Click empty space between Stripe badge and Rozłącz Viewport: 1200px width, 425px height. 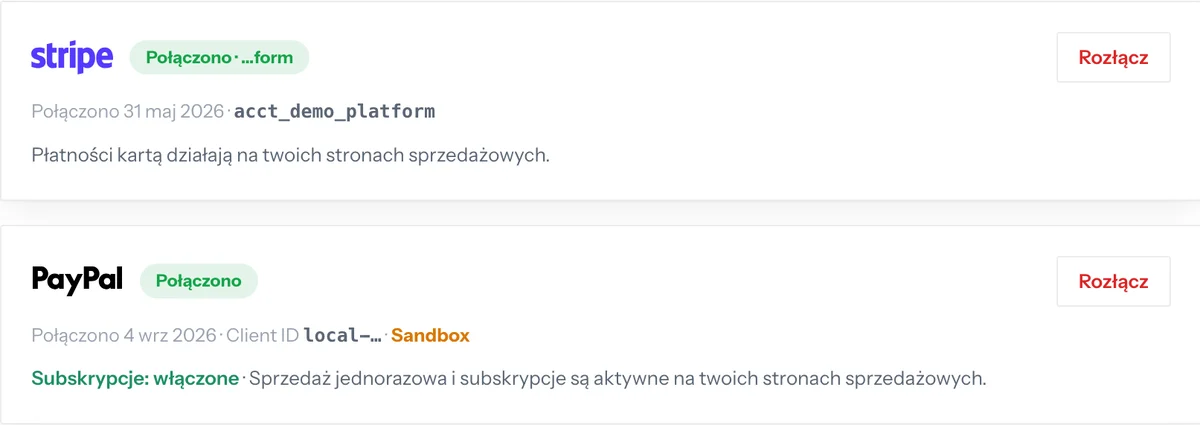click(x=680, y=57)
